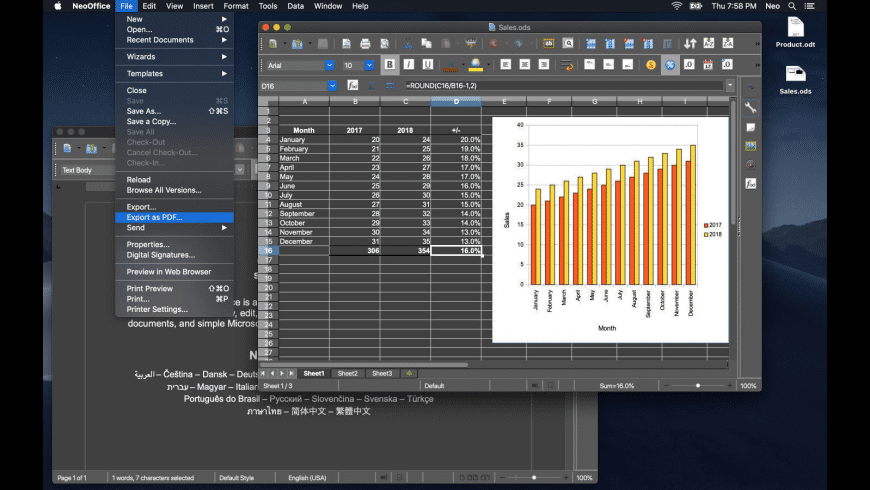Open the sidebar Gallery panel
The width and height of the screenshot is (870, 490).
pos(751,146)
